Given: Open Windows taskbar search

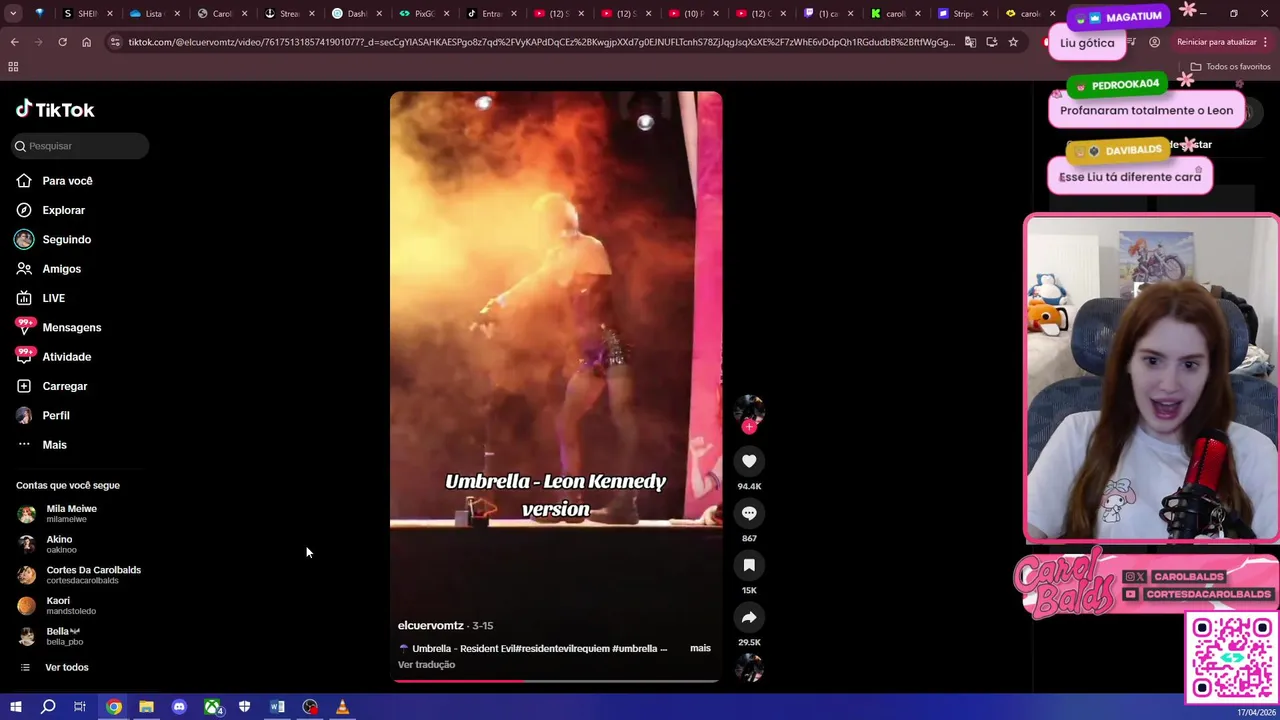Looking at the screenshot, I should pyautogui.click(x=48, y=707).
